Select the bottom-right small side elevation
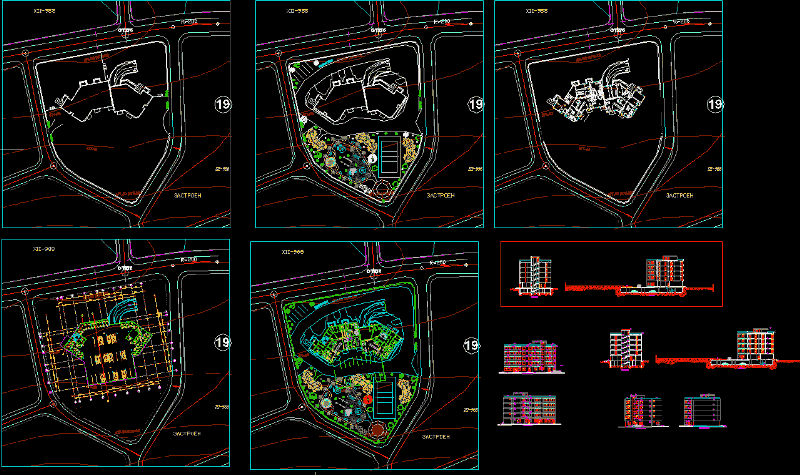Viewport: 800px width, 475px height. [x=702, y=410]
